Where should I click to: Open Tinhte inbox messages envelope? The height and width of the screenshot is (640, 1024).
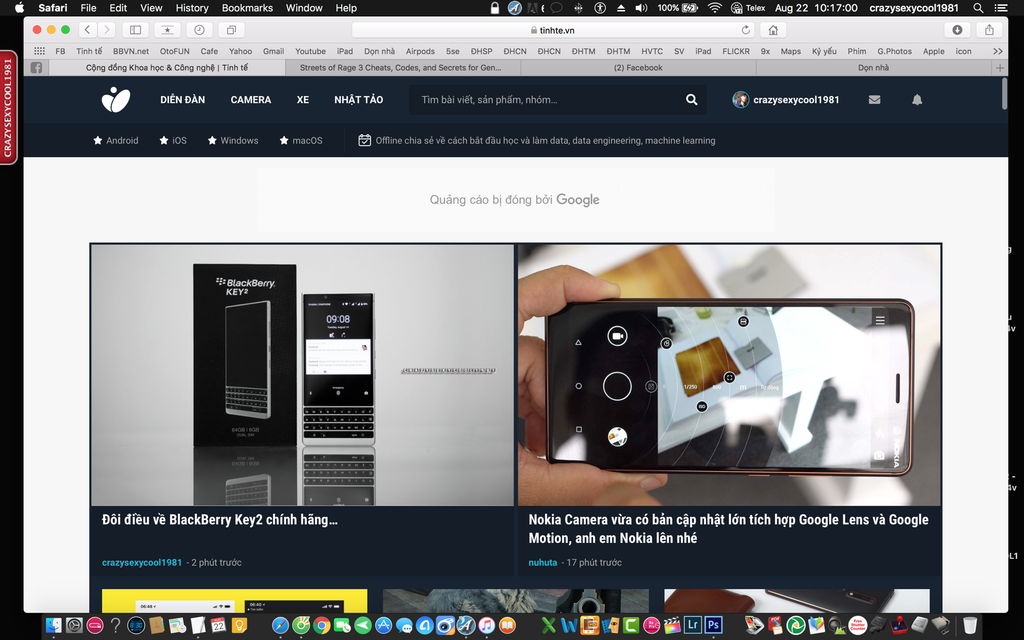click(x=874, y=100)
